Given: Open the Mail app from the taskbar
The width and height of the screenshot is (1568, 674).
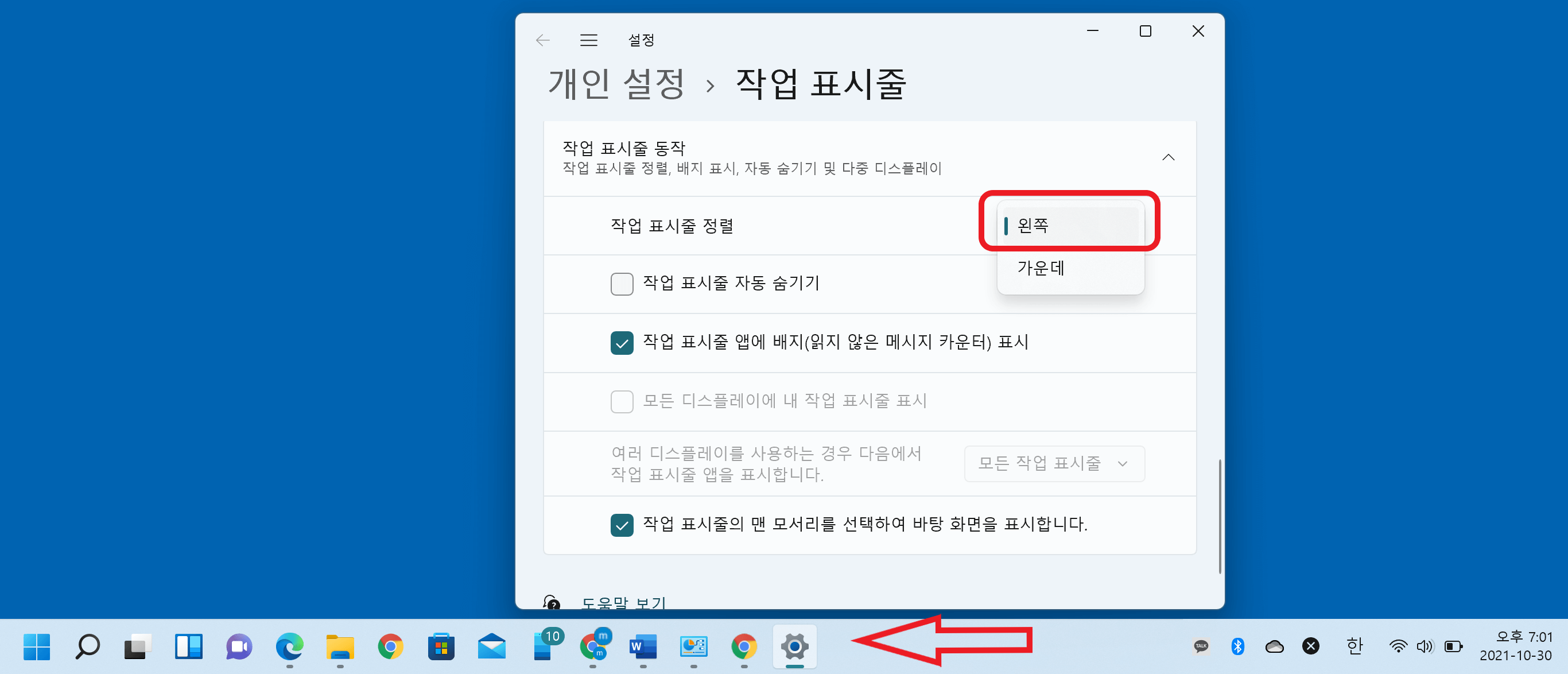Looking at the screenshot, I should (x=492, y=647).
